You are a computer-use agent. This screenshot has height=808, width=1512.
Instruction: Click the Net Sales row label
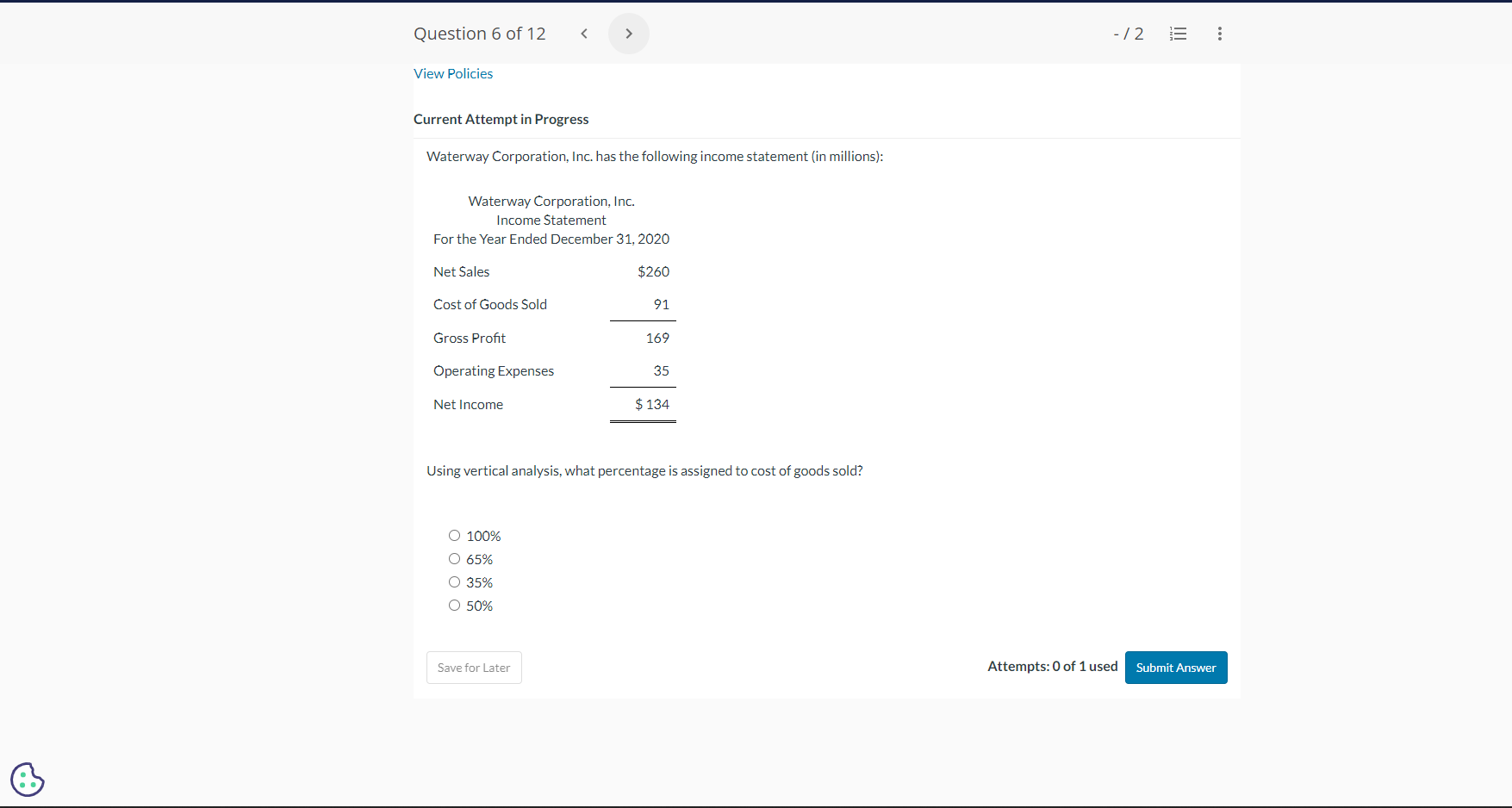[x=462, y=271]
